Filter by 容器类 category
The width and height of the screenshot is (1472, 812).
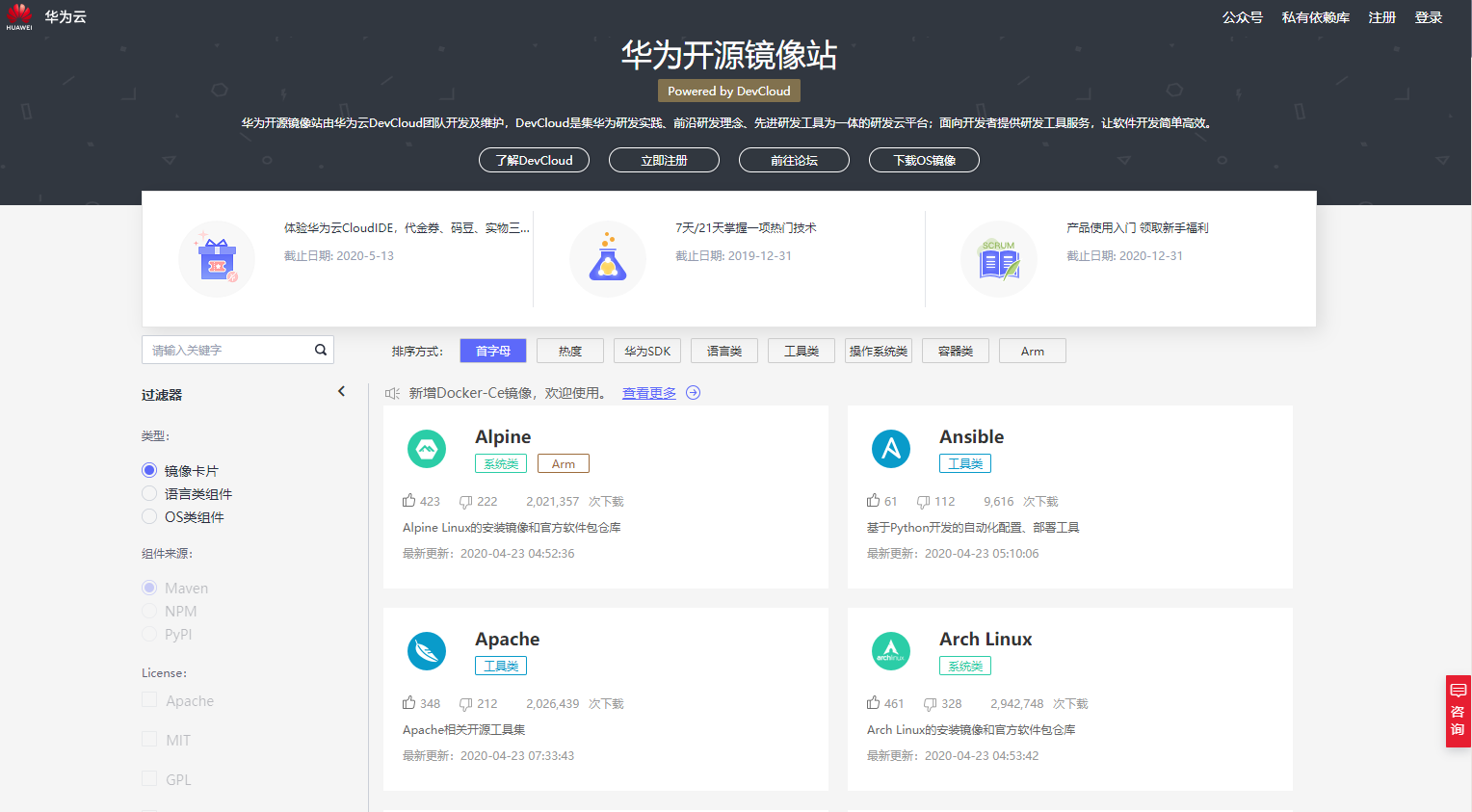coord(956,351)
